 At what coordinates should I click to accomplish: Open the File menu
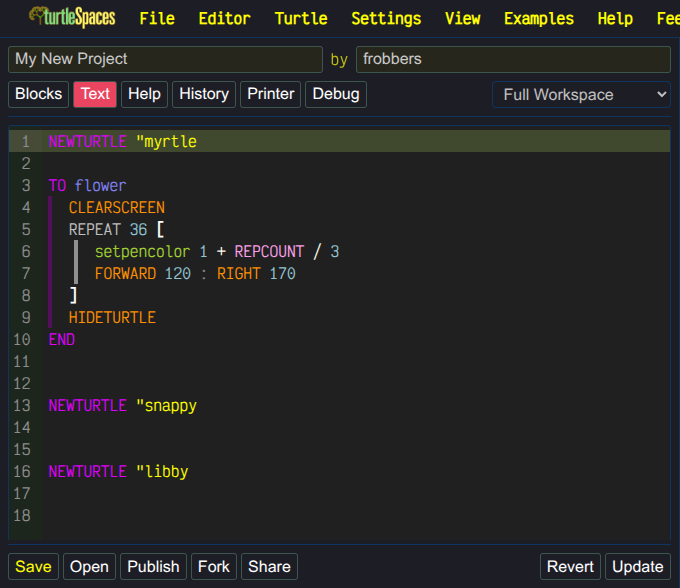[x=157, y=19]
